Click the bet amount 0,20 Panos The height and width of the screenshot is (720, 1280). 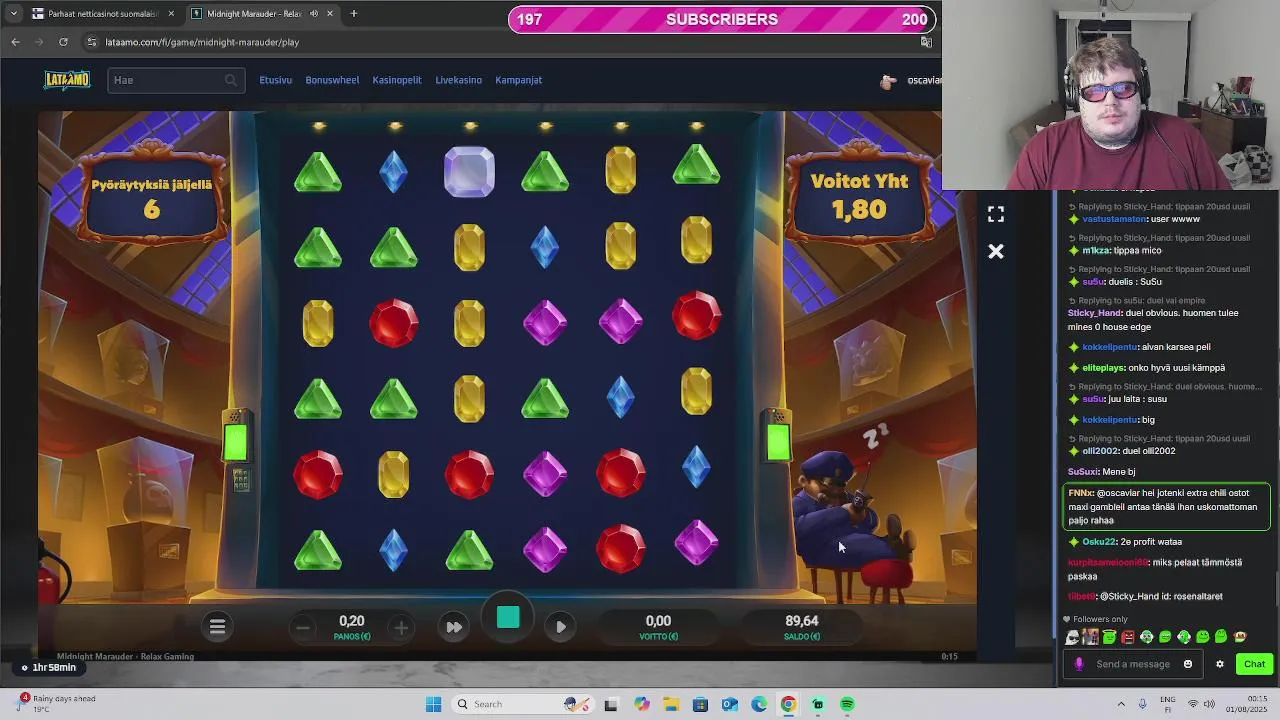352,627
